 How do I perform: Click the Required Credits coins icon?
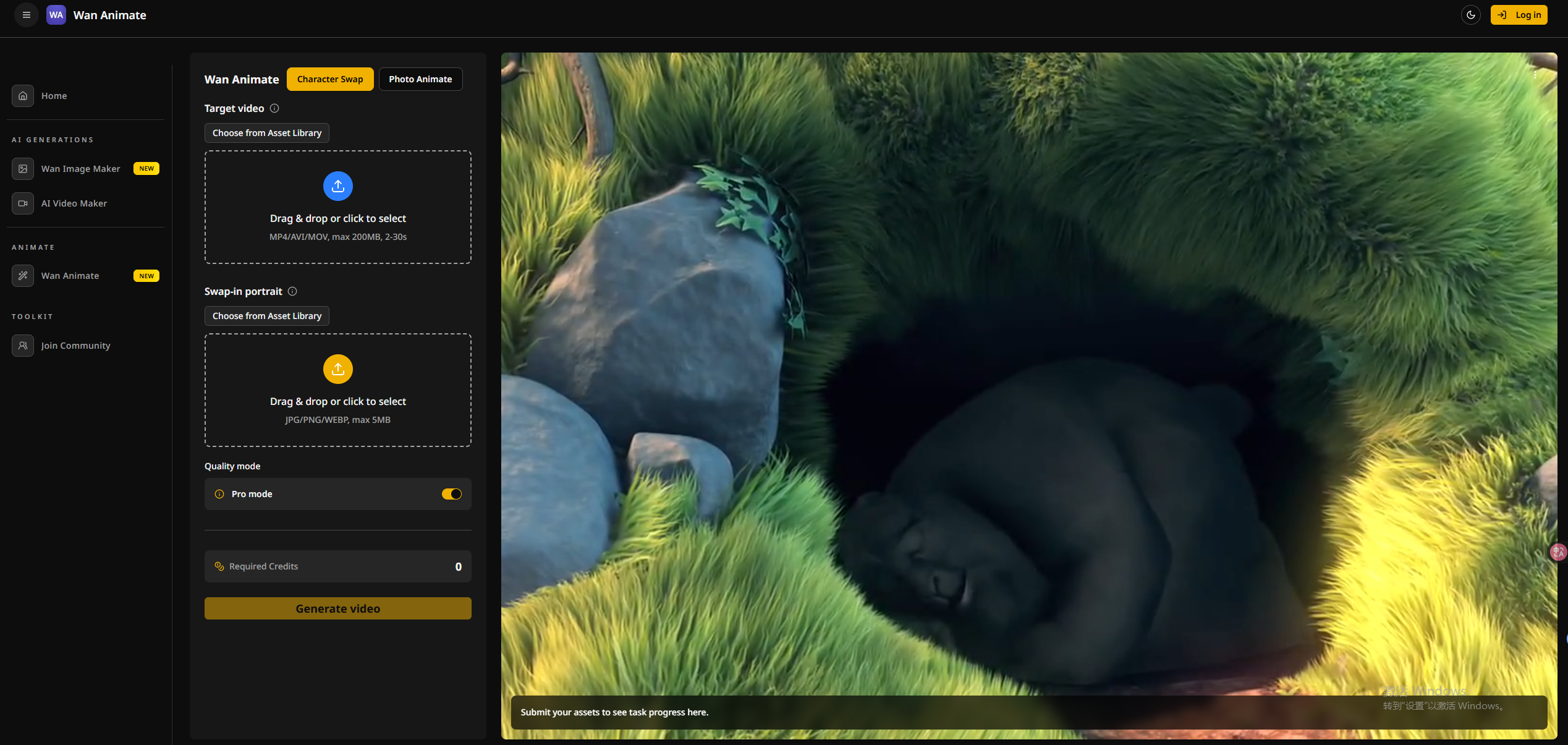tap(219, 566)
